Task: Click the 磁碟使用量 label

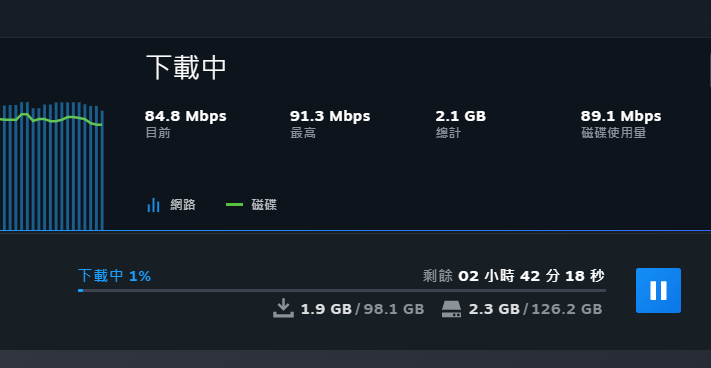Action: [x=614, y=133]
